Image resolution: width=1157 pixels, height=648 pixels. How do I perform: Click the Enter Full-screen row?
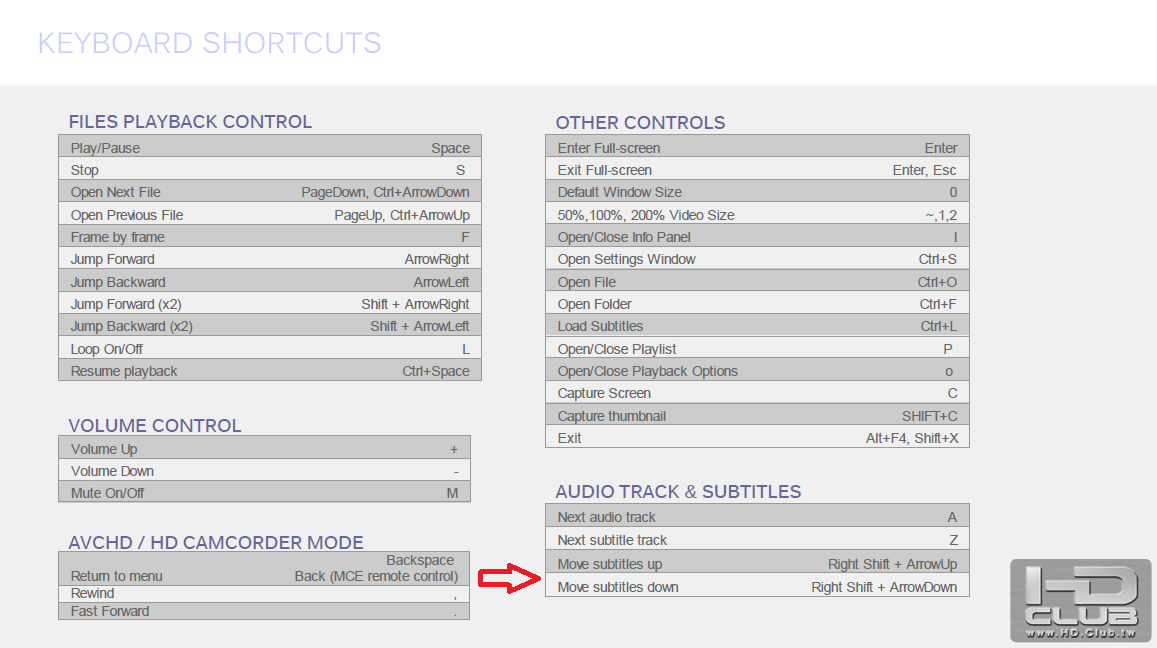pyautogui.click(x=757, y=148)
